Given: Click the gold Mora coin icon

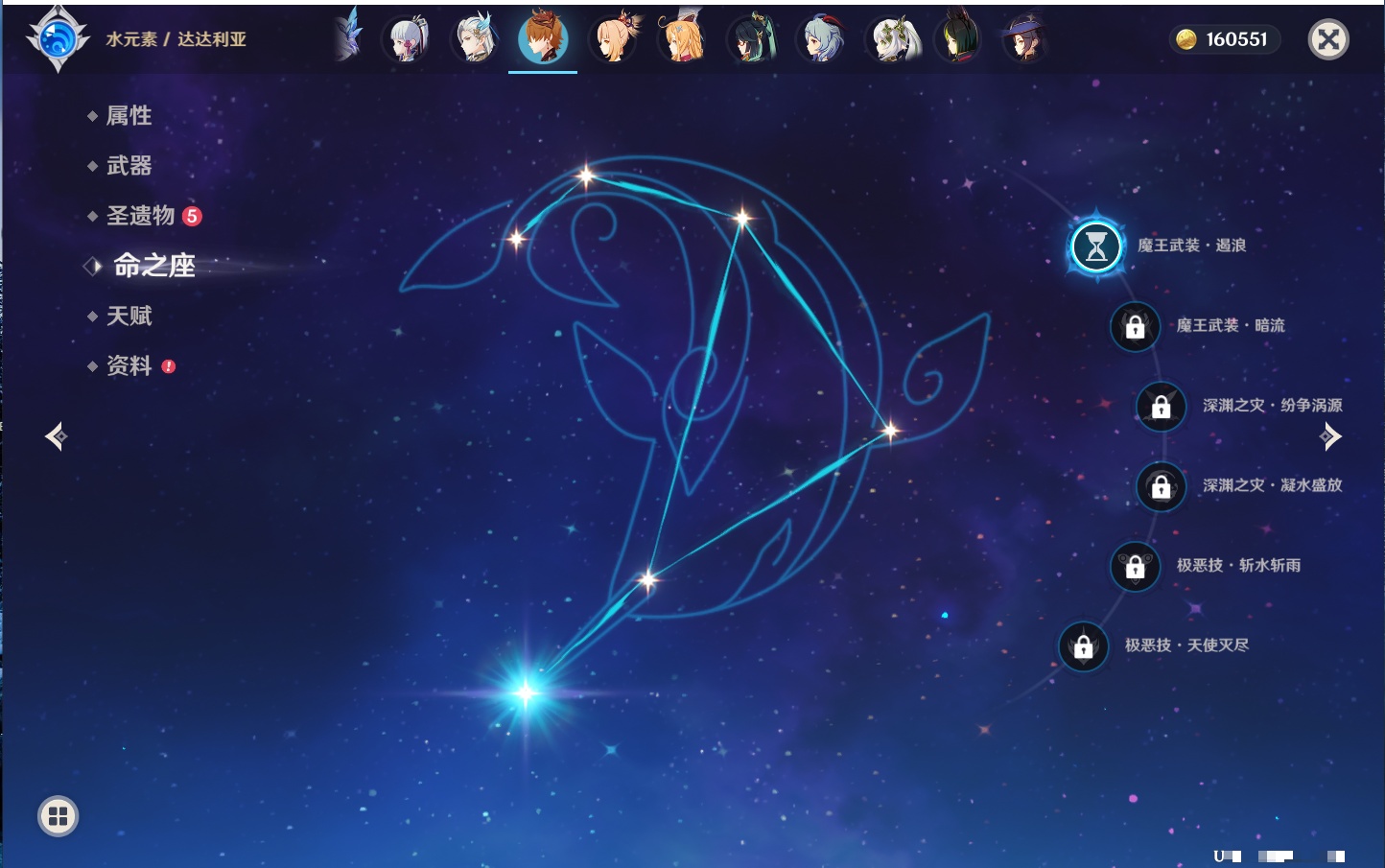Looking at the screenshot, I should pos(1186,39).
